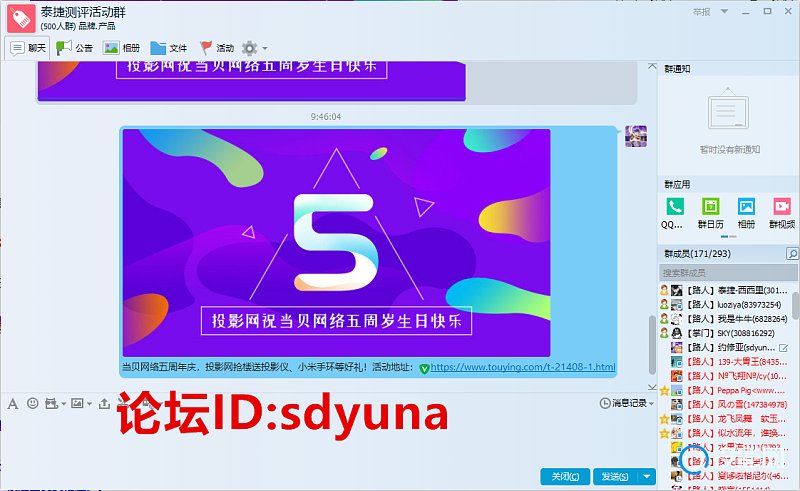Click the star icon beside 龙飞凤舞

pyautogui.click(x=664, y=420)
